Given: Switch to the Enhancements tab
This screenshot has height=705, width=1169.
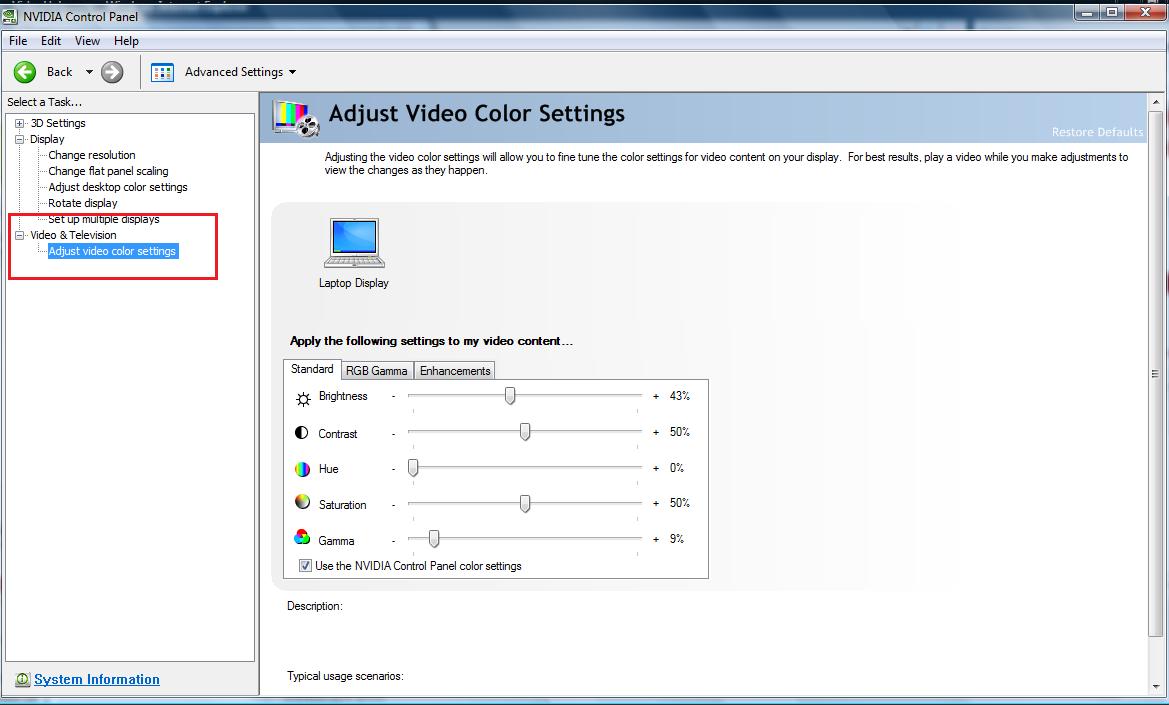Looking at the screenshot, I should 455,370.
